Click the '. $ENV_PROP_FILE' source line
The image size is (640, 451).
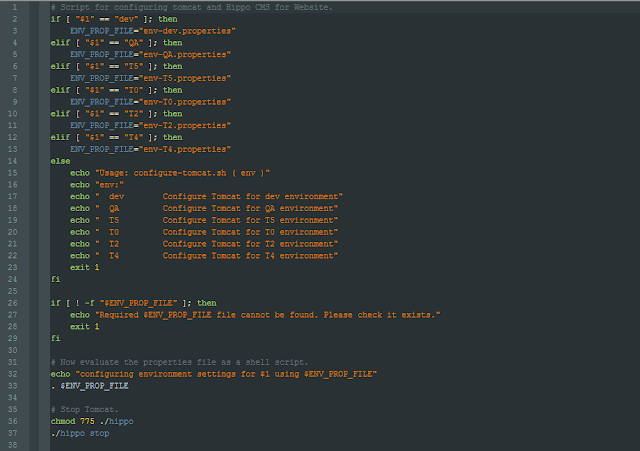click(89, 386)
